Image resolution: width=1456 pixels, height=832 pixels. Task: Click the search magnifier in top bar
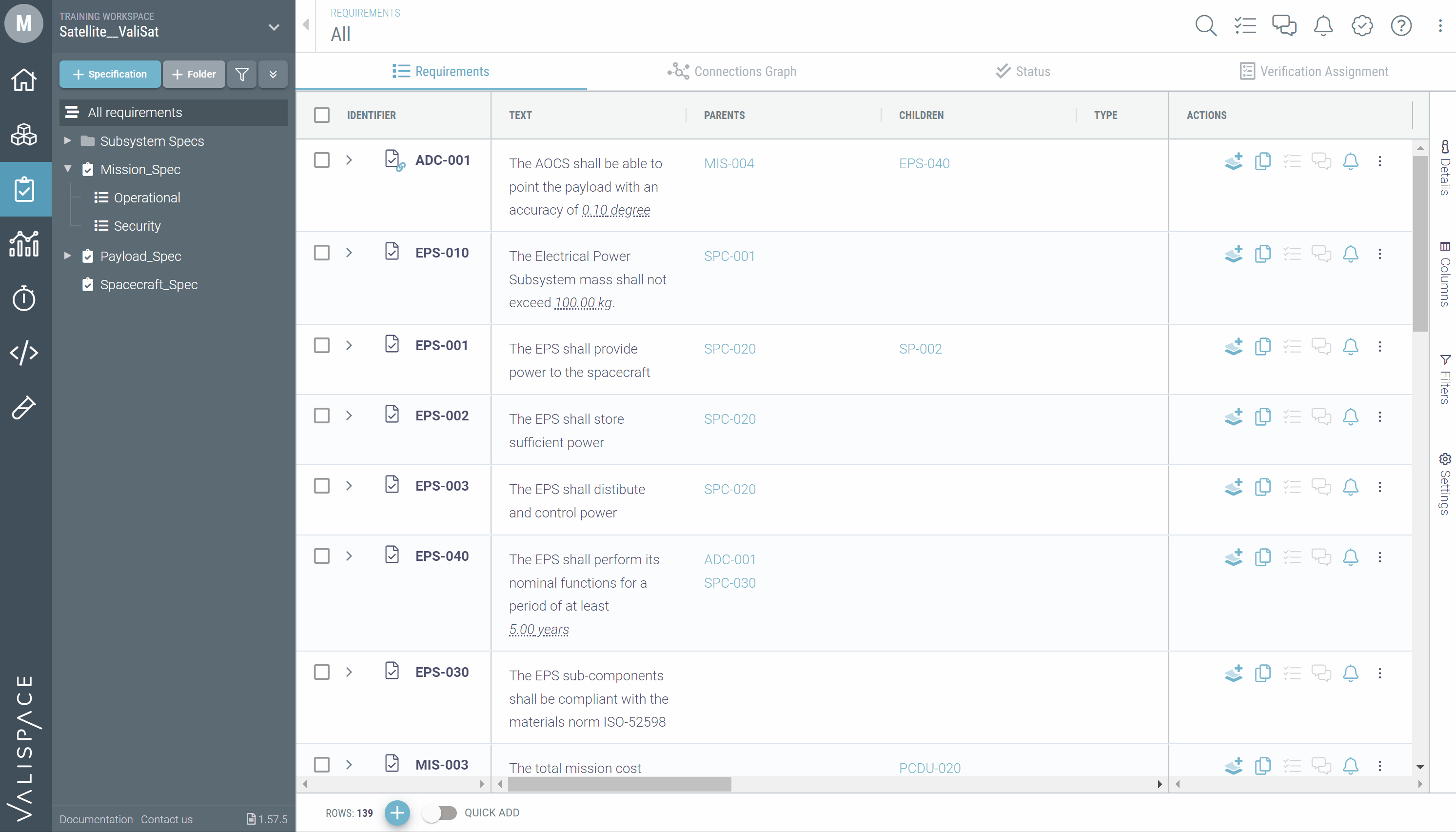click(1205, 26)
